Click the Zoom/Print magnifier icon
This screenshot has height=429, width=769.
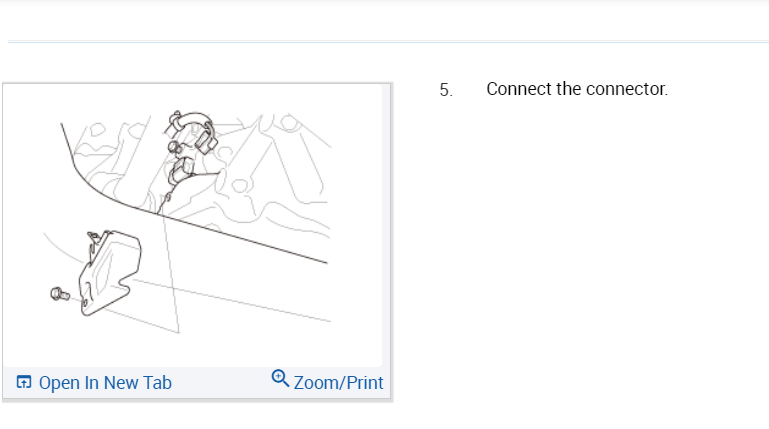(280, 378)
